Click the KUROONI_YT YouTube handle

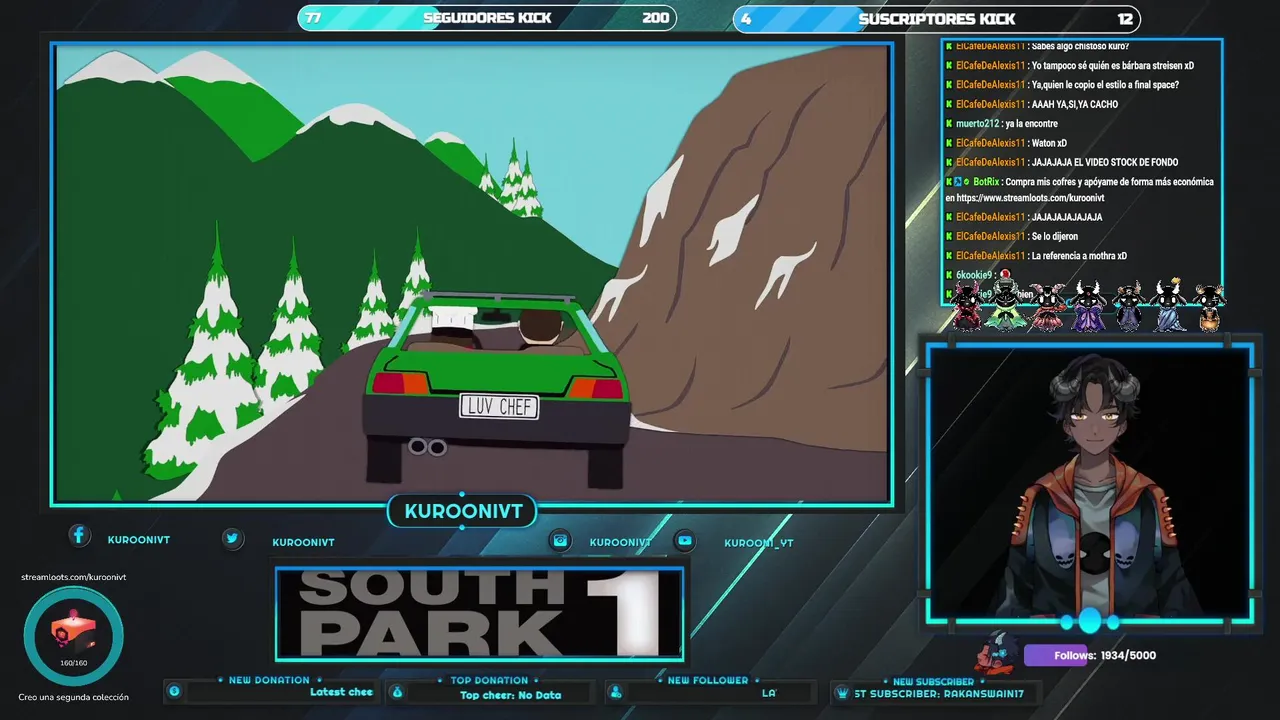tap(759, 543)
